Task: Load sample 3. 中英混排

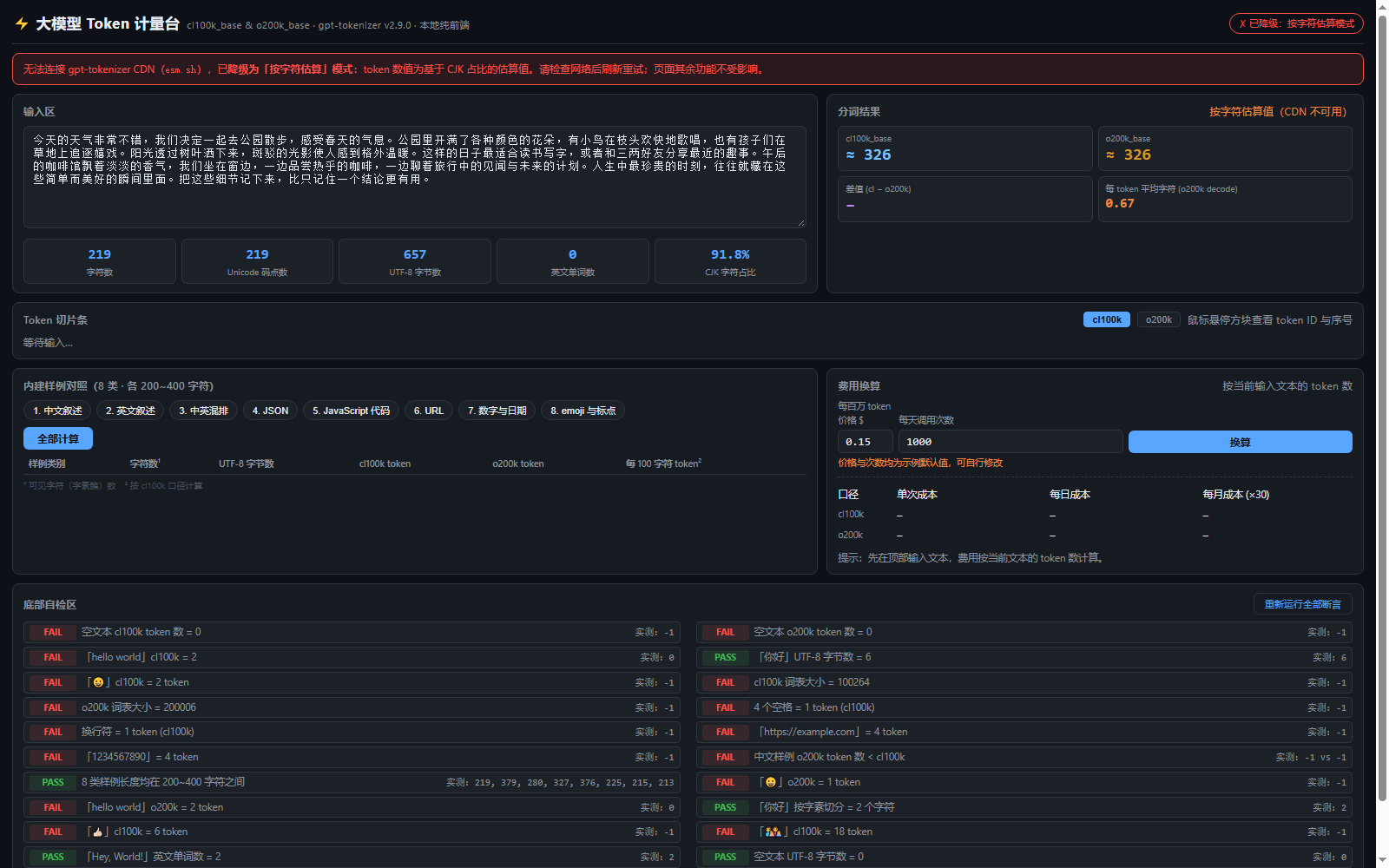Action: [x=203, y=411]
